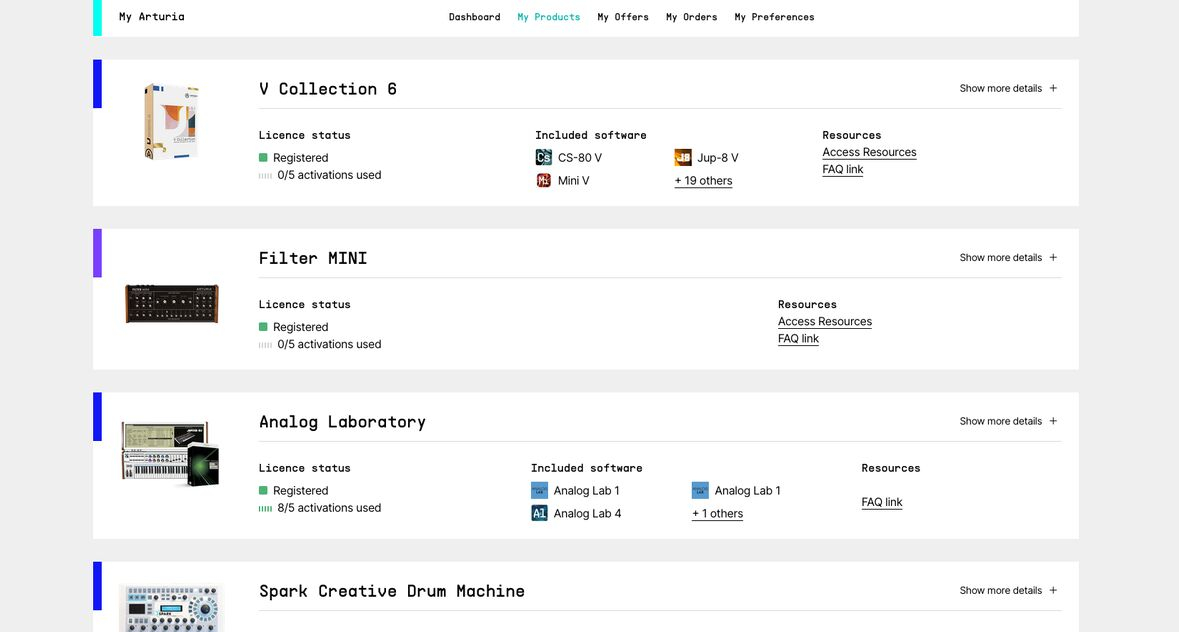Open the My Orders tab

coord(691,17)
